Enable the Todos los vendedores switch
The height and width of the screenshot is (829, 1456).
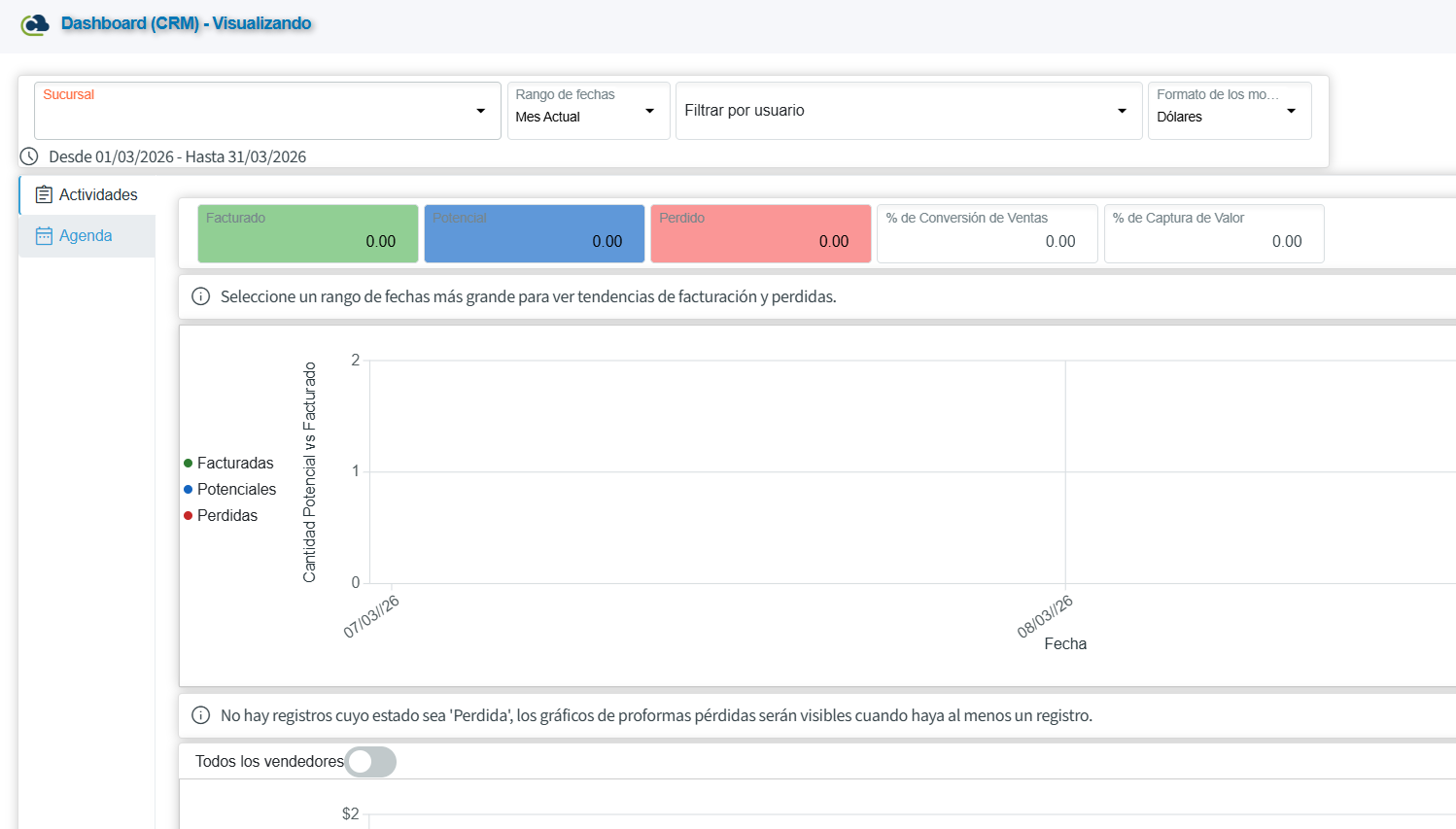[370, 762]
